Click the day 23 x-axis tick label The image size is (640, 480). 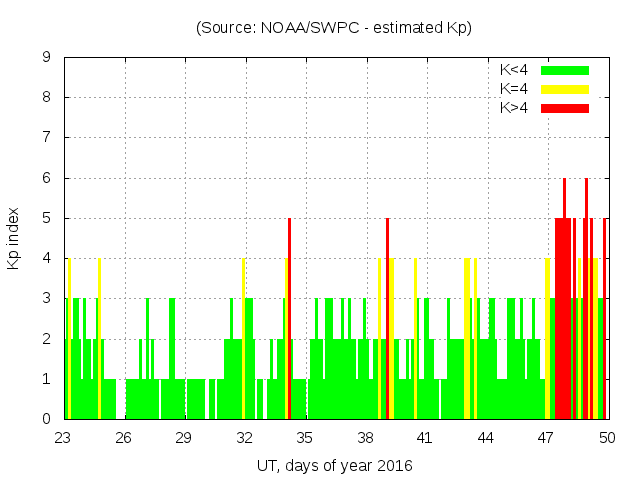pos(64,438)
